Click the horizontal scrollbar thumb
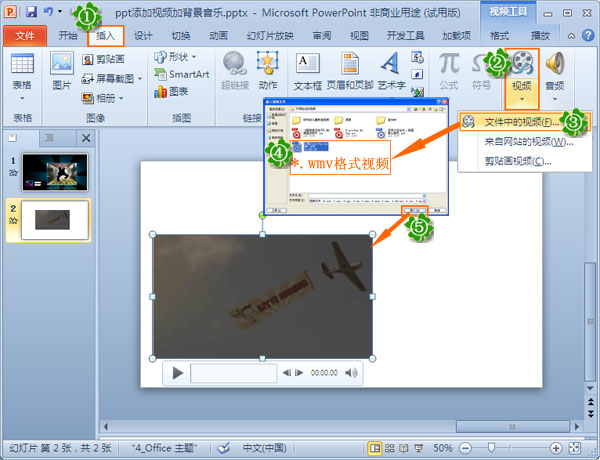This screenshot has height=460, width=600. 512,426
